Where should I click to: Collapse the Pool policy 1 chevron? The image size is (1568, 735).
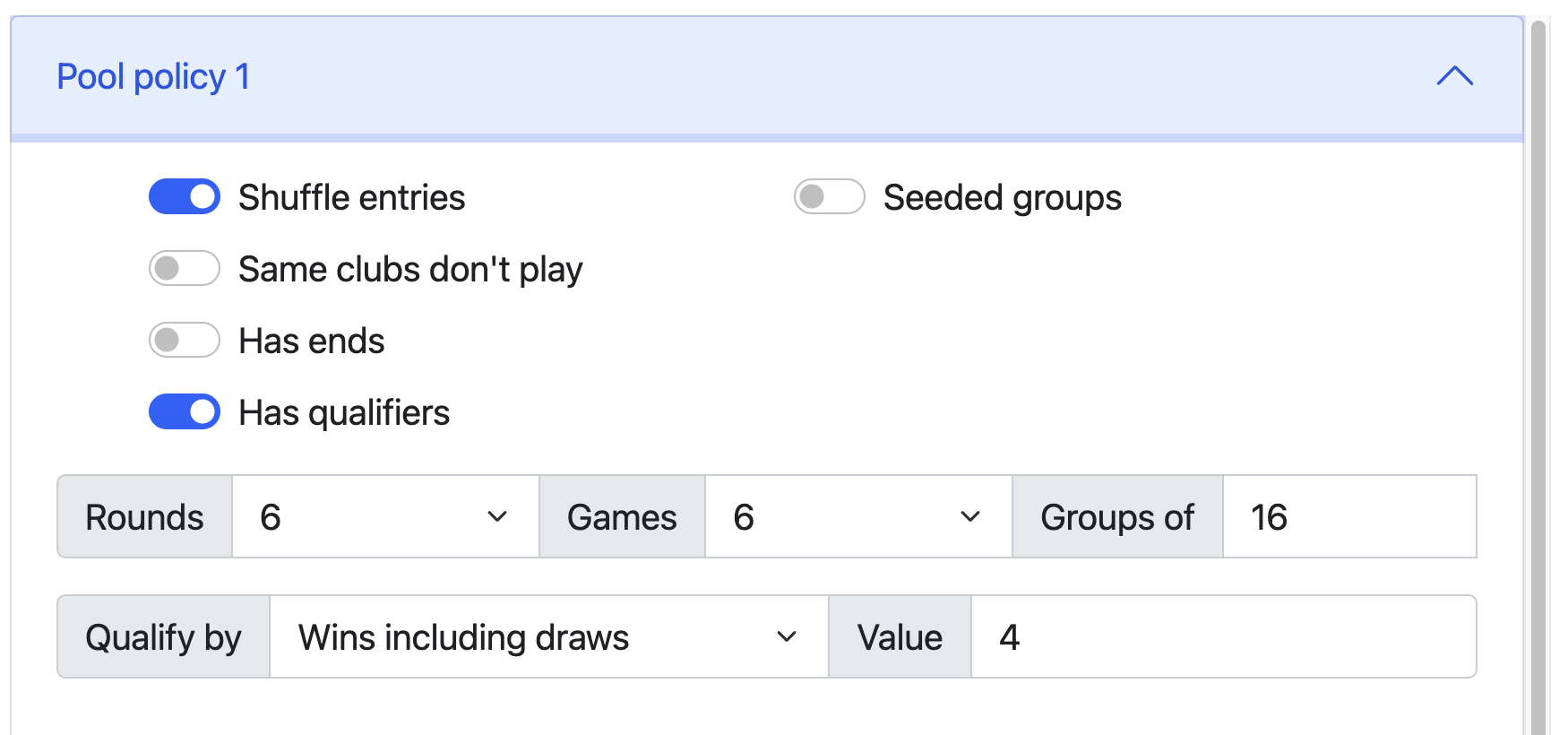tap(1454, 76)
